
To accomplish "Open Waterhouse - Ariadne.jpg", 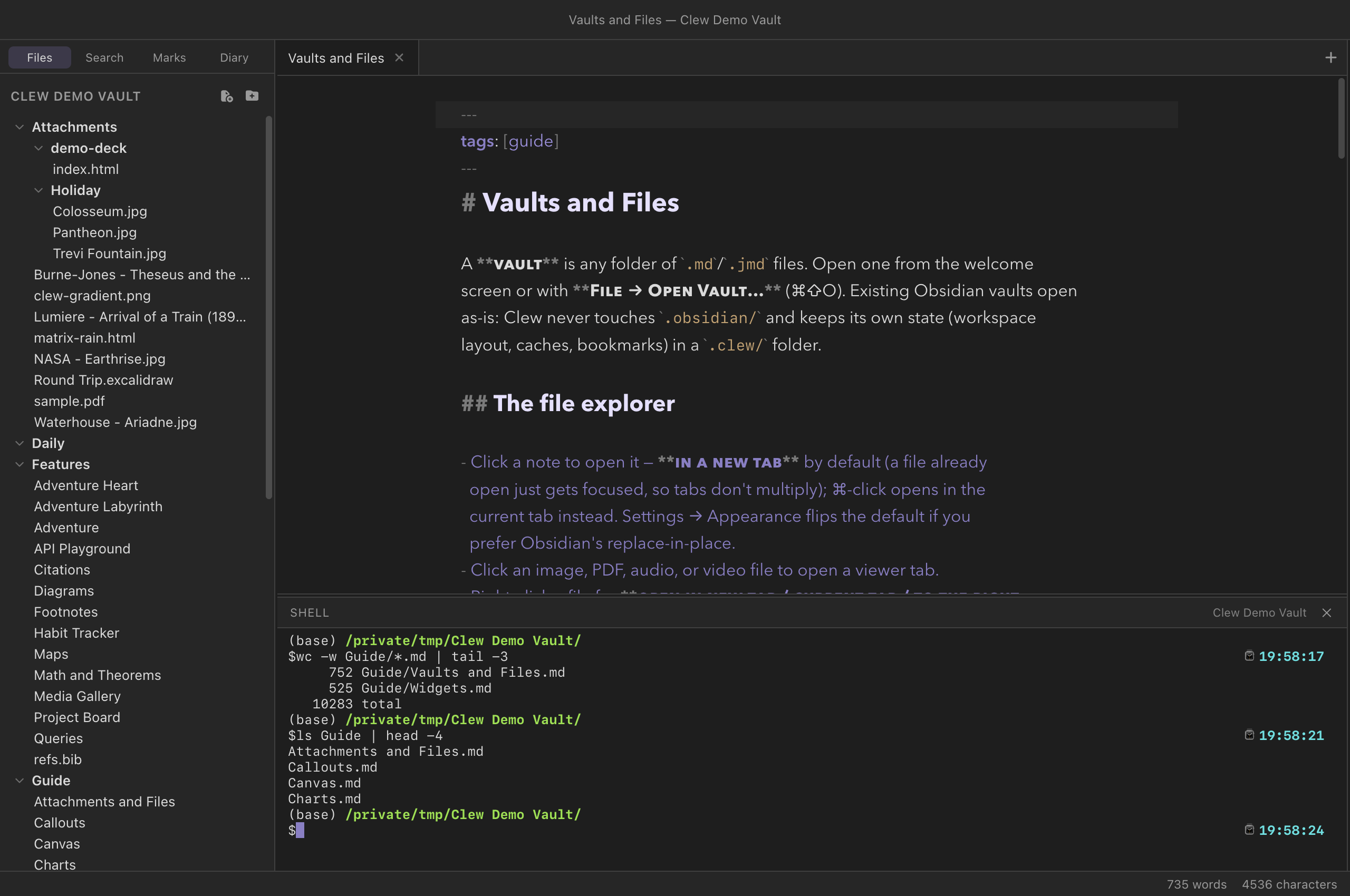I will point(115,423).
